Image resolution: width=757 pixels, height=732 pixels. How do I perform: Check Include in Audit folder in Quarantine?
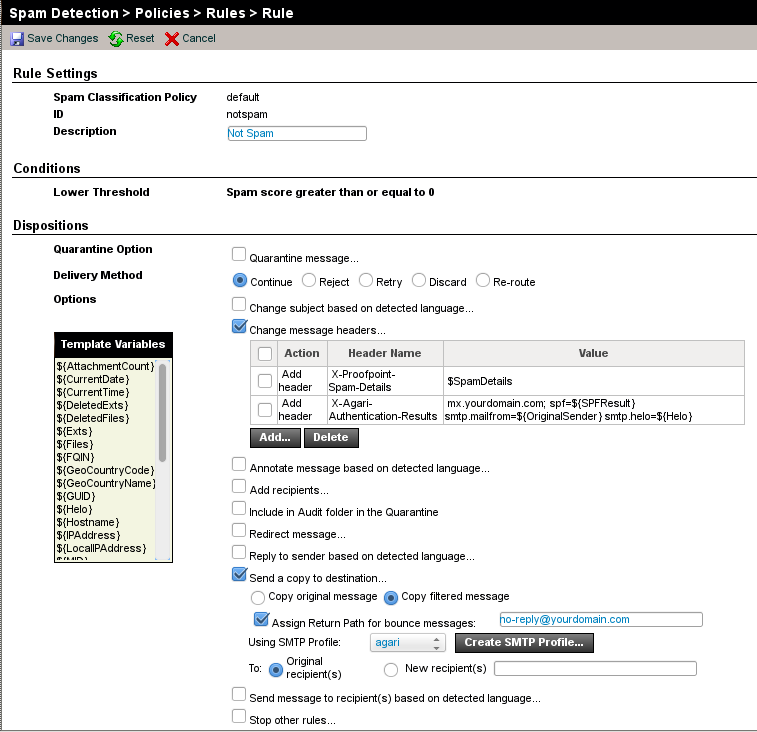coord(239,508)
